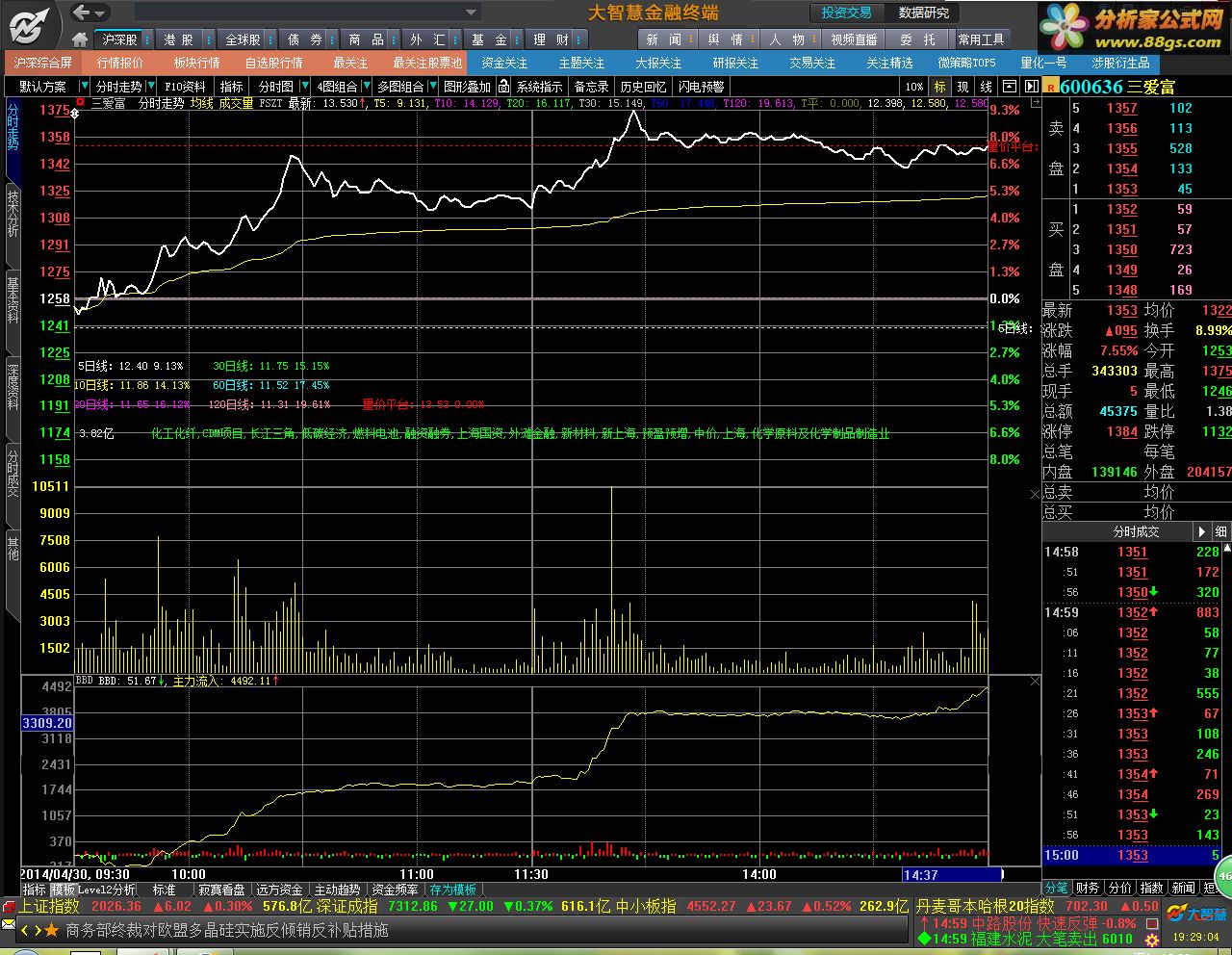Click the left angle-bracket in the news ticker

click(26, 930)
